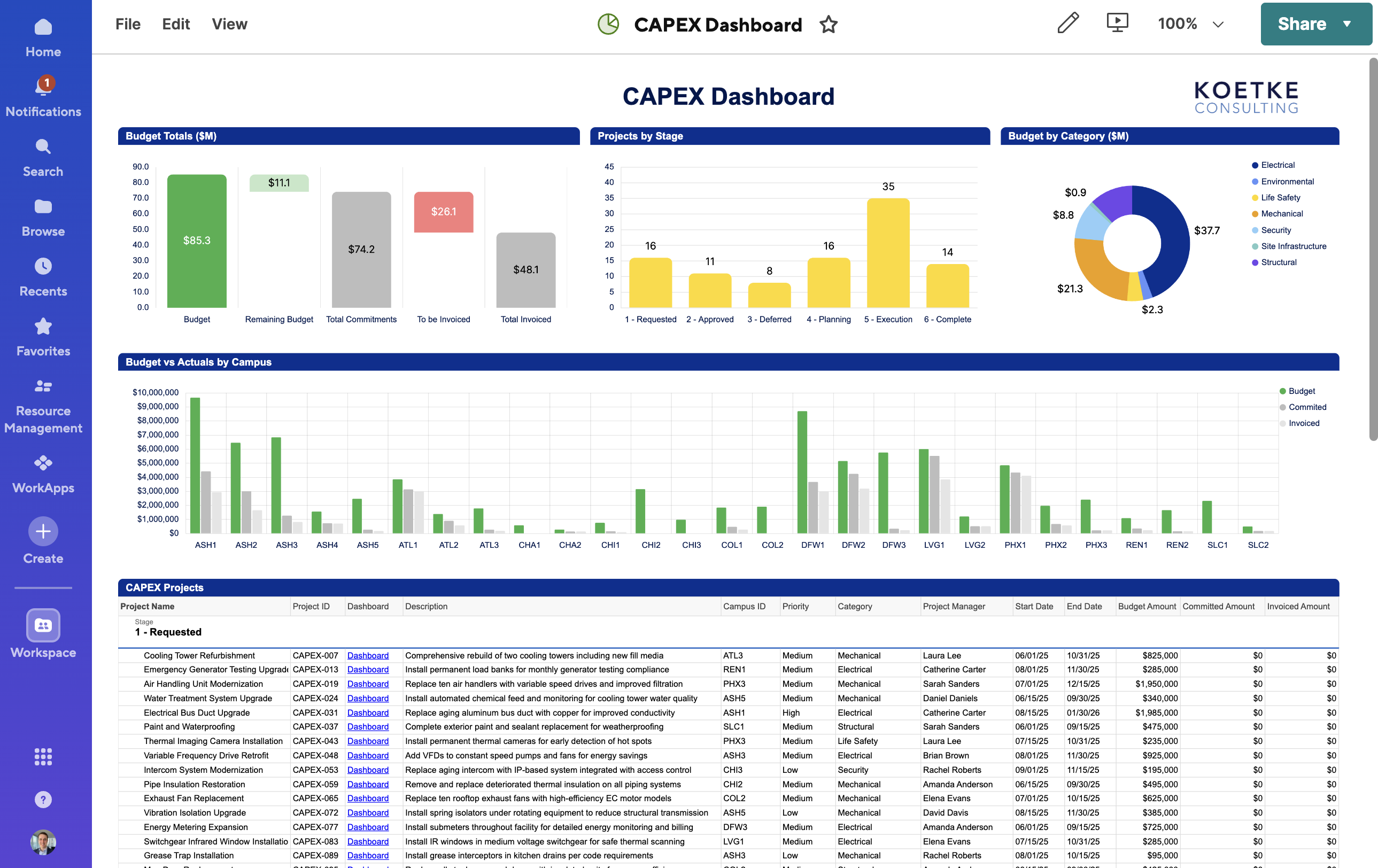Viewport: 1378px width, 868px height.
Task: Open the Home icon in sidebar
Action: (43, 27)
